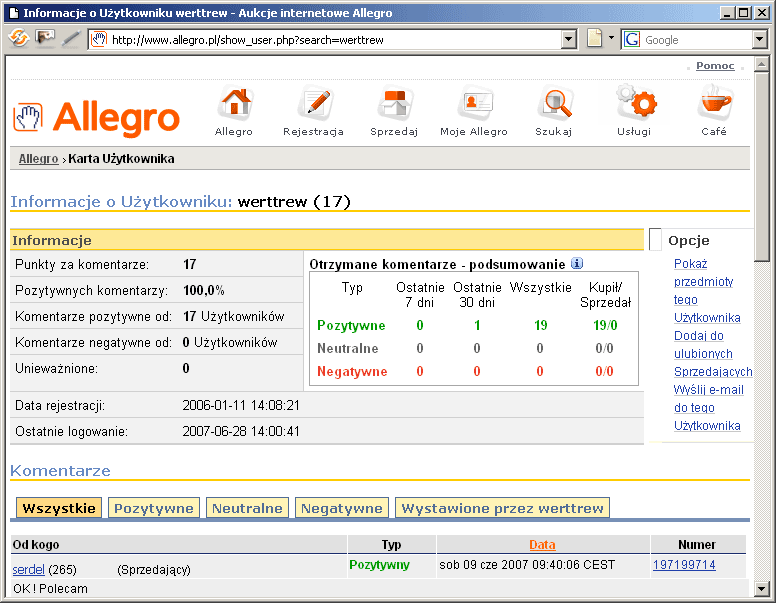This screenshot has height=603, width=776.
Task: Open the Pomoc help link
Action: pos(715,65)
